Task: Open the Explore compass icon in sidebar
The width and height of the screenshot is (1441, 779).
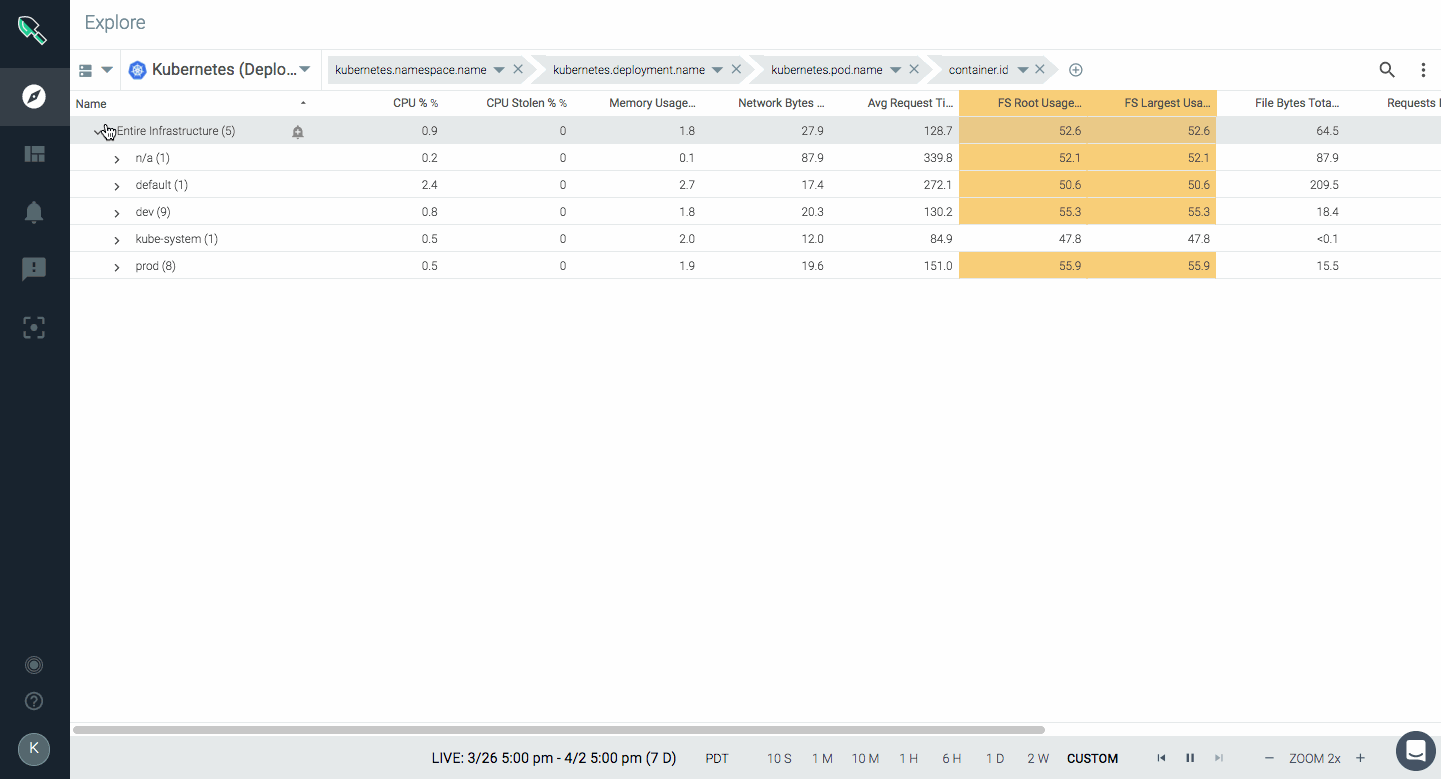Action: click(34, 97)
